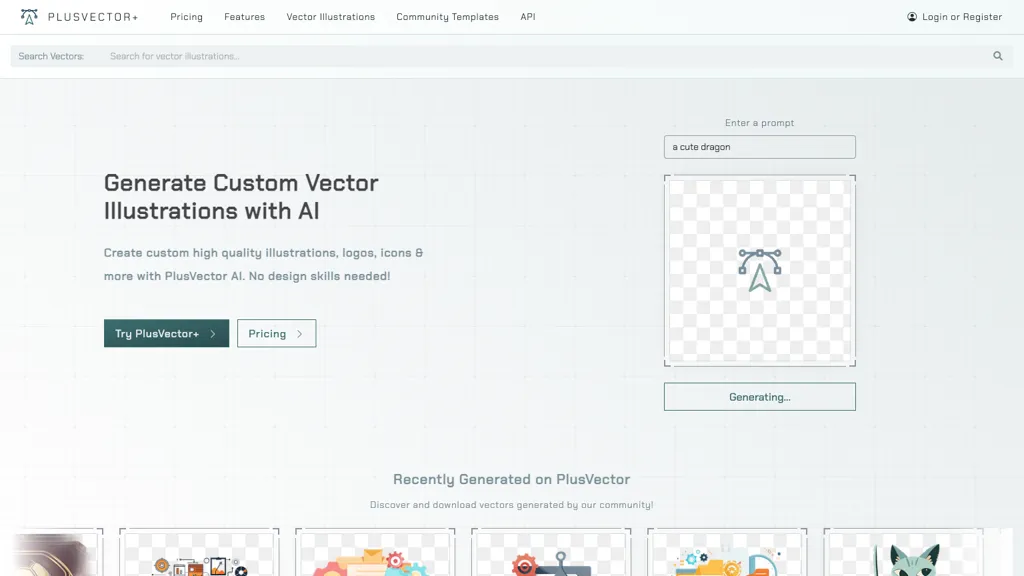Click the prompt field containing 'a cute dragon'
This screenshot has width=1024, height=576.
760,147
